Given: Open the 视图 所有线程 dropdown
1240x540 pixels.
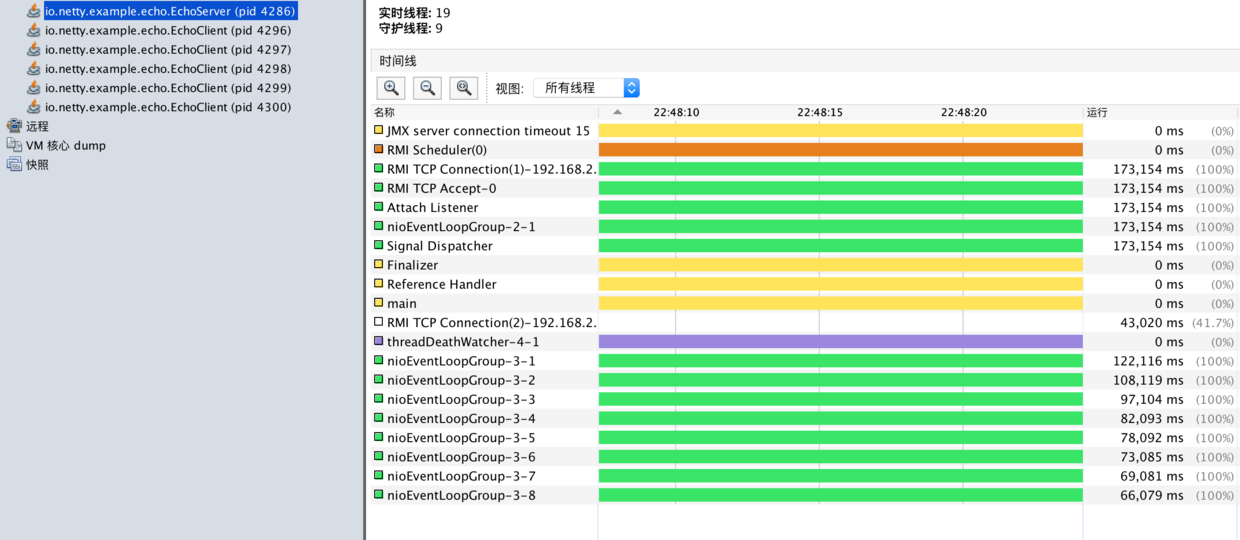Looking at the screenshot, I should [586, 88].
